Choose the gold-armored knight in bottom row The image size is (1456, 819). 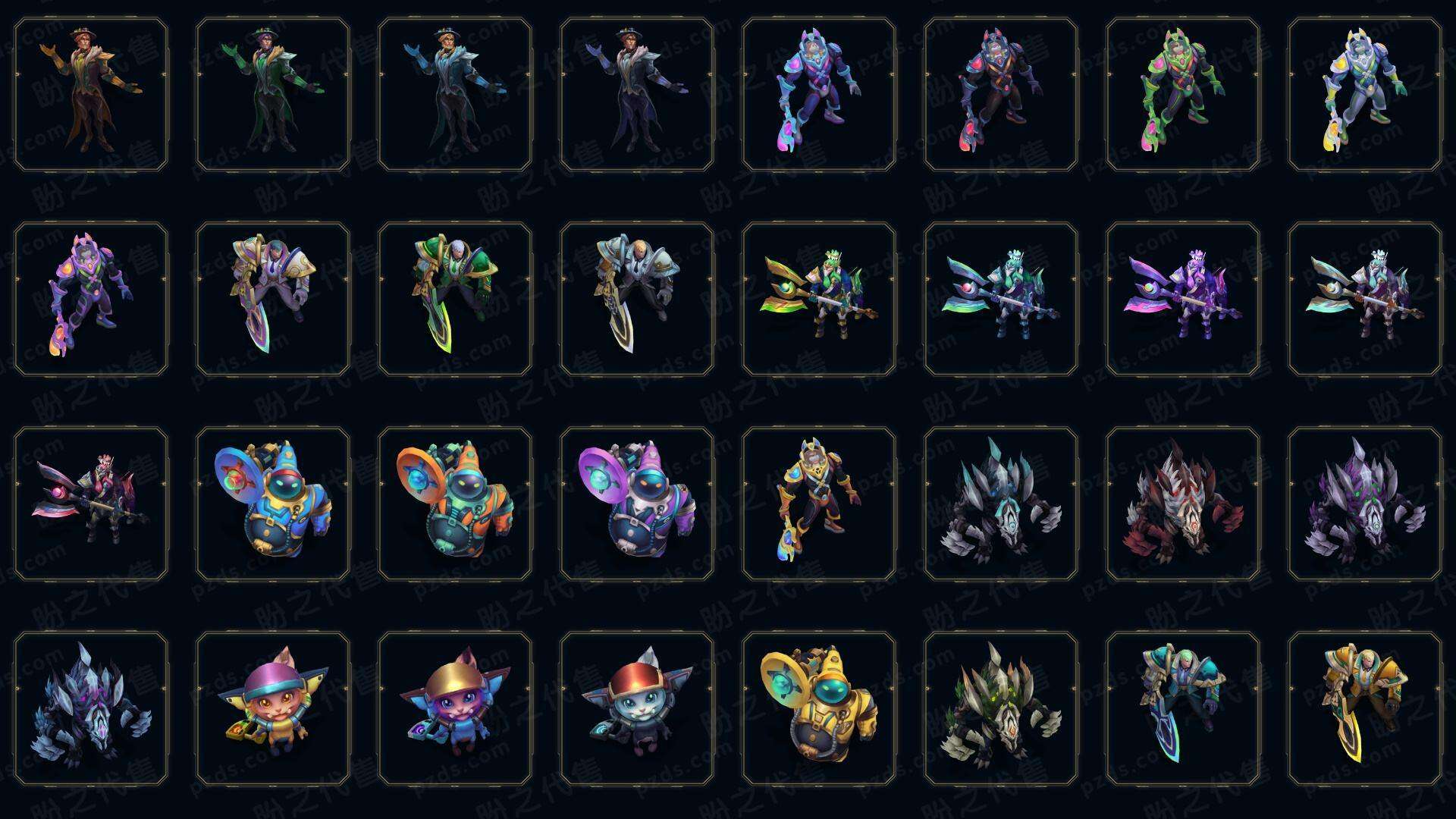[x=1365, y=708]
